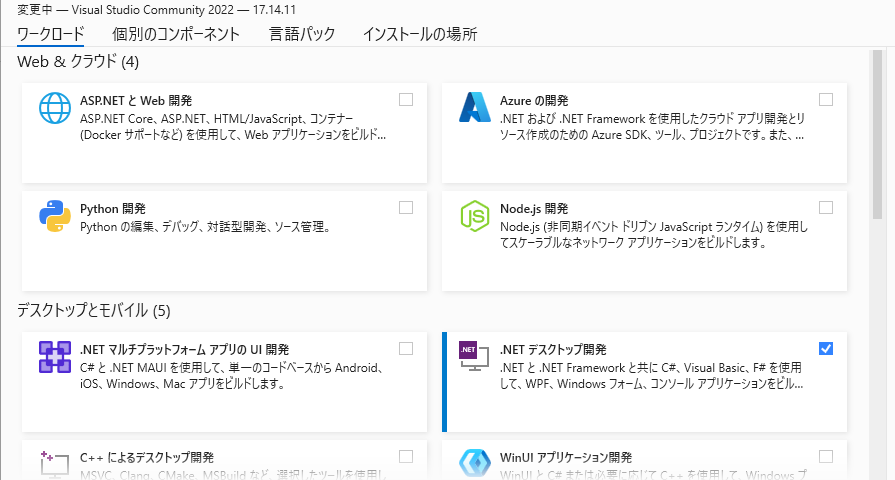Click the C++ によるデスクトップ開発 title text
Screen dimensions: 895x480
point(147,457)
